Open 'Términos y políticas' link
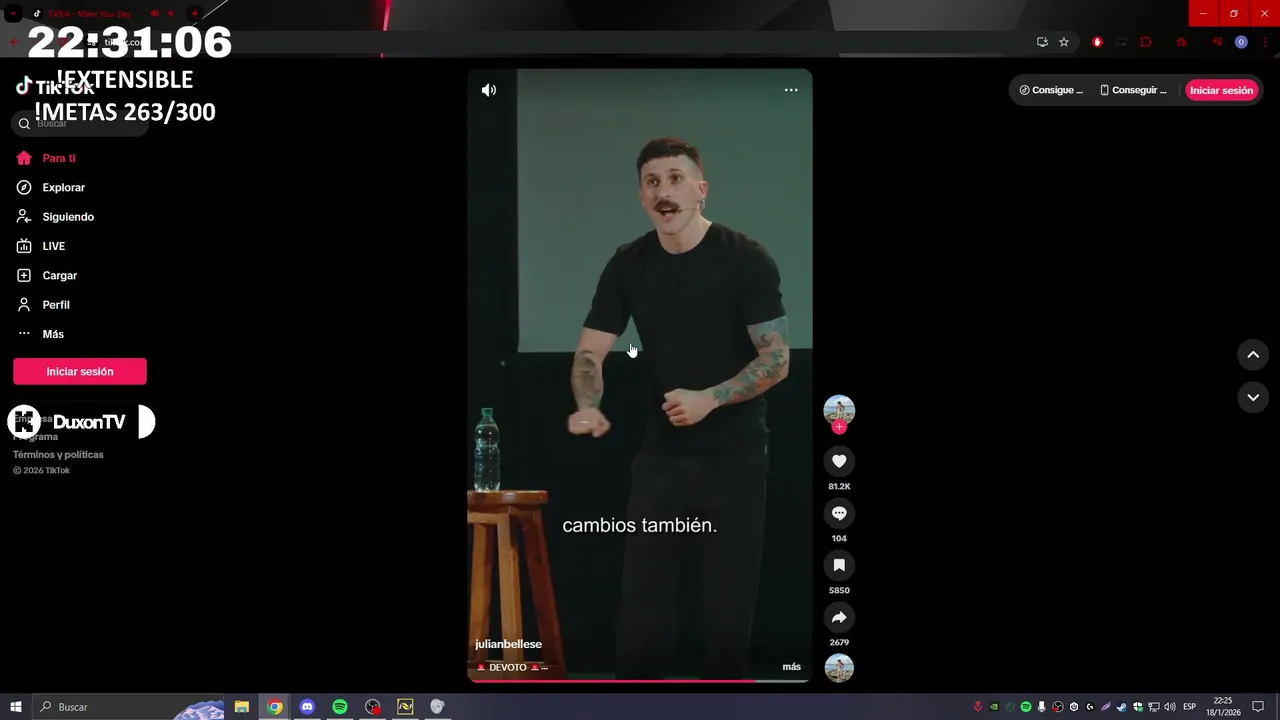This screenshot has width=1280, height=720. click(58, 454)
